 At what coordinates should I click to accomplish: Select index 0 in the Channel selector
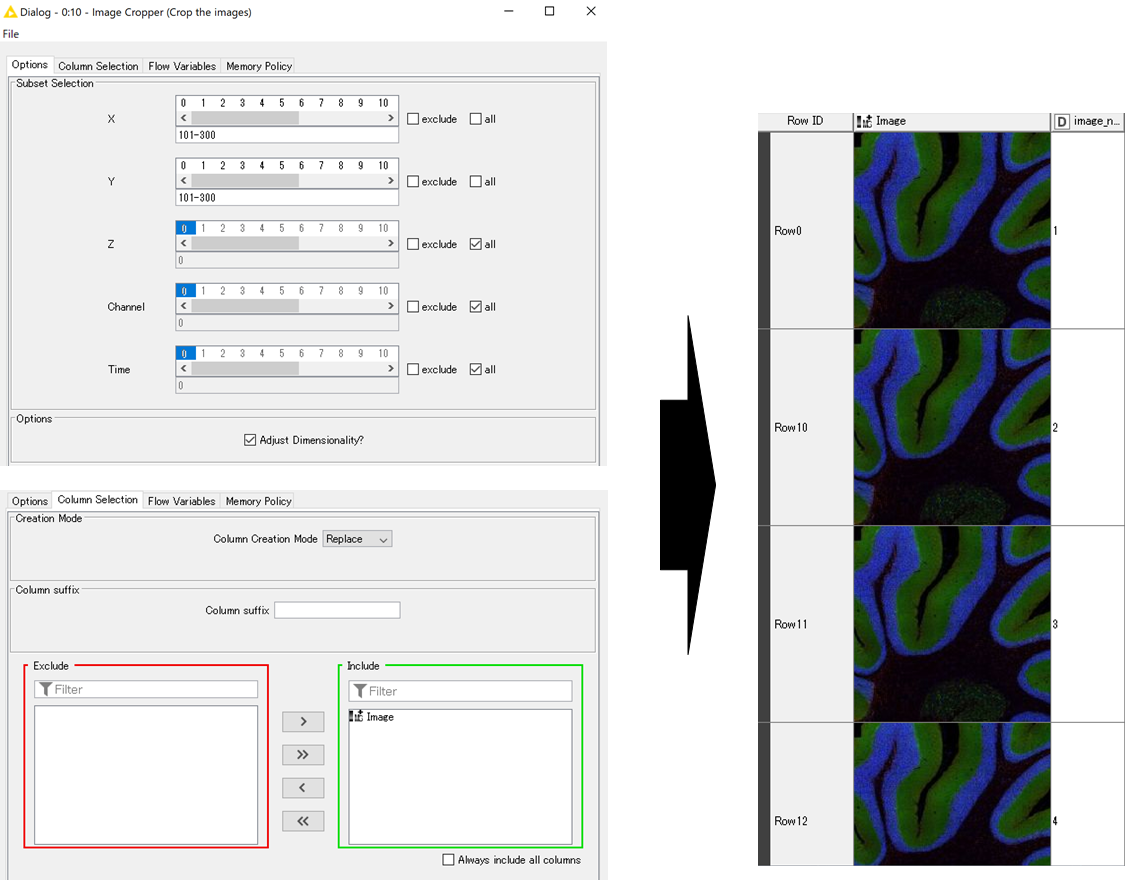185,290
